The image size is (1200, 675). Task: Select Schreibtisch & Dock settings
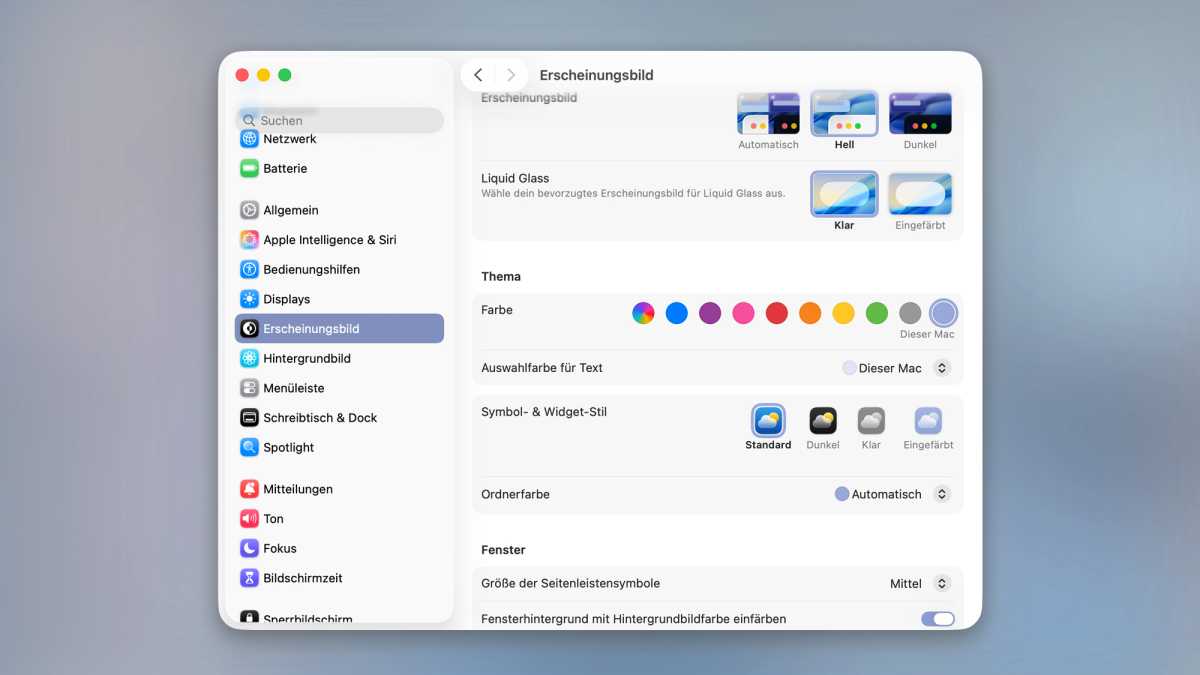click(322, 417)
